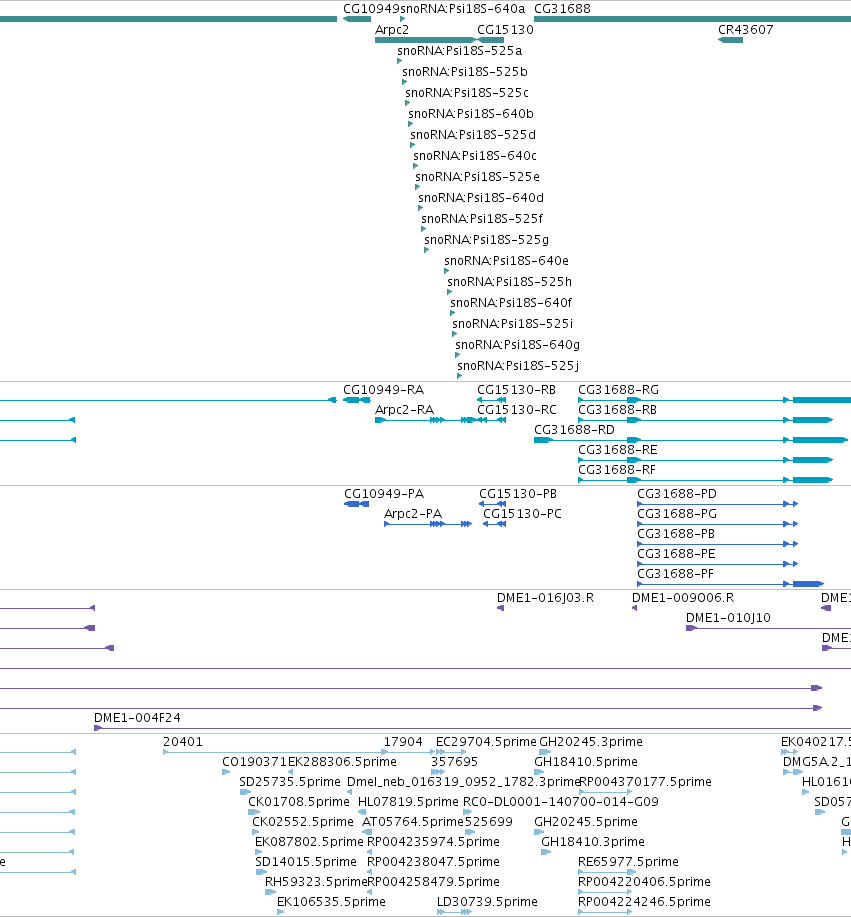Click the CG31688-PB protein label

pyautogui.click(x=676, y=534)
